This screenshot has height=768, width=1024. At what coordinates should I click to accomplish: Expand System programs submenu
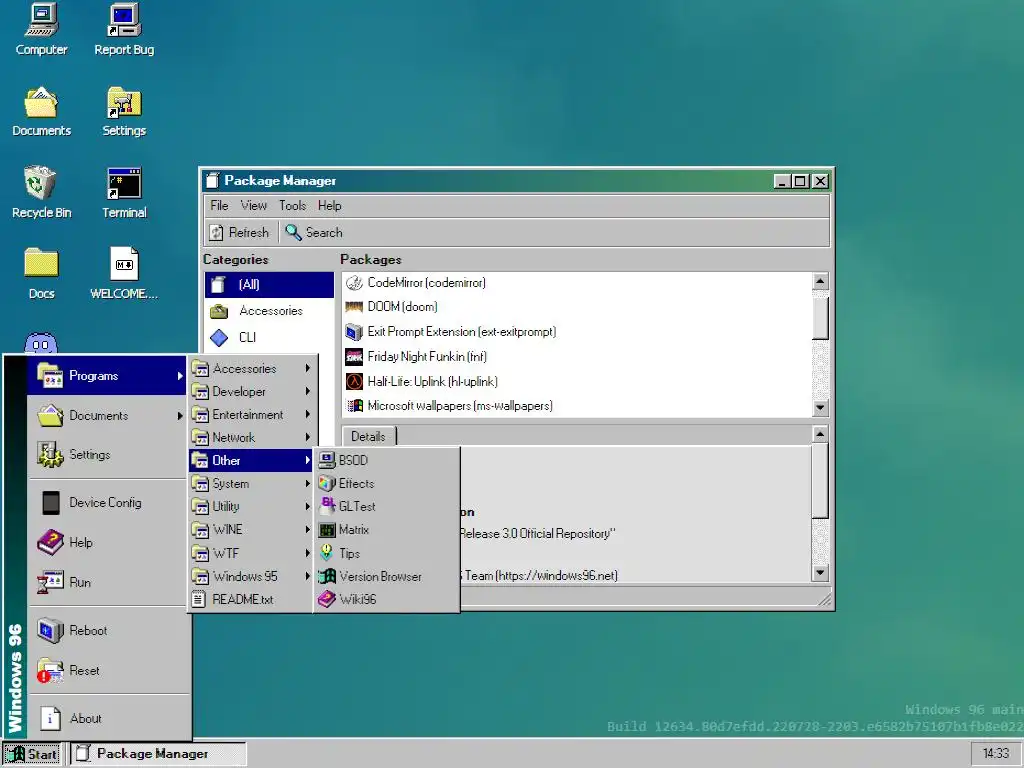tap(251, 484)
